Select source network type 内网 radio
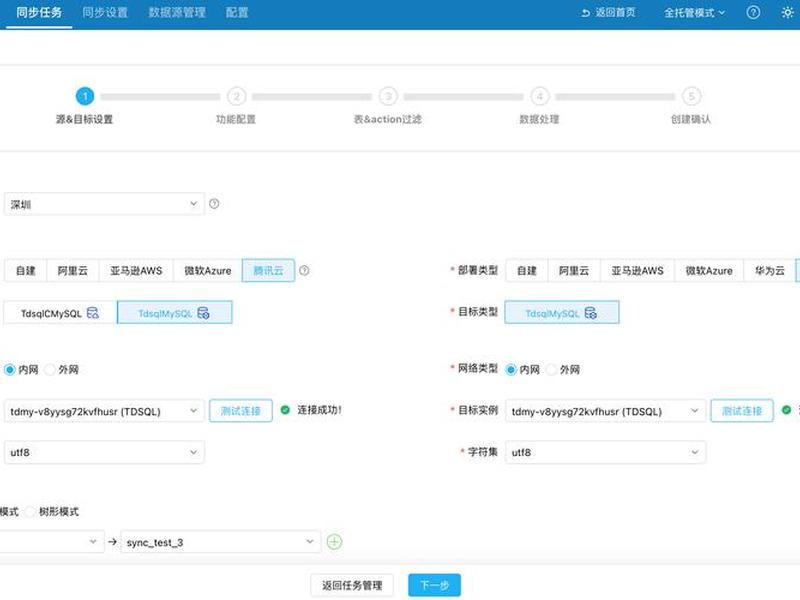 click(10, 369)
